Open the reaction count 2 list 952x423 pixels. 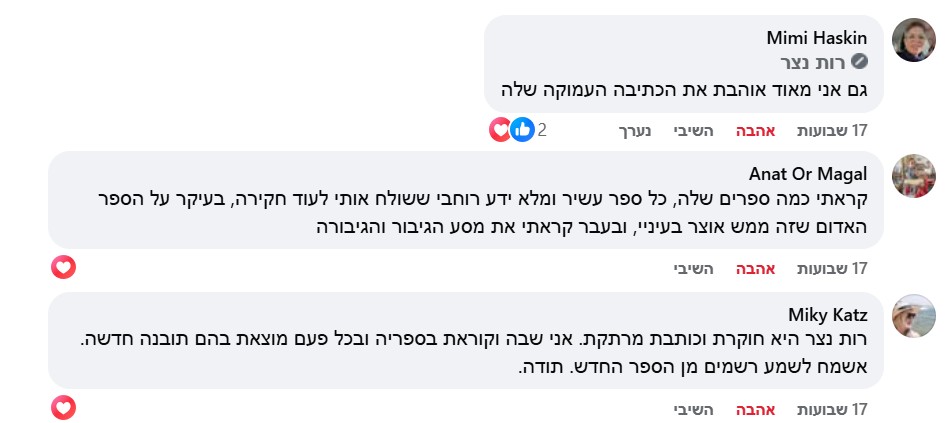pyautogui.click(x=542, y=130)
